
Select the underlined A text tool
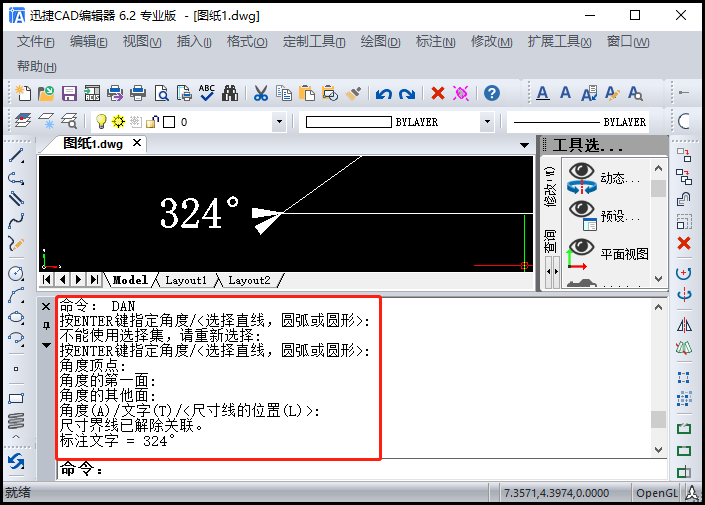point(543,93)
